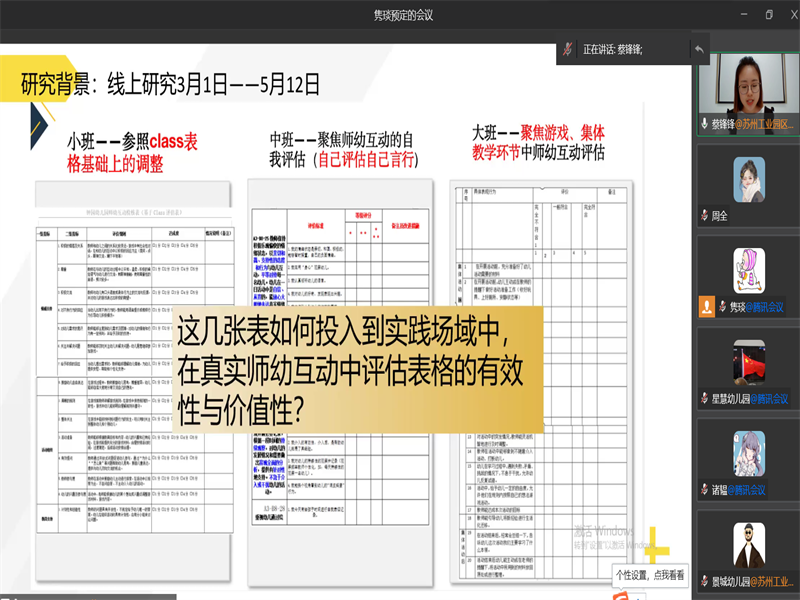This screenshot has height=600, width=800.
Task: Click the muted mic icon in speaker bar
Action: point(568,49)
